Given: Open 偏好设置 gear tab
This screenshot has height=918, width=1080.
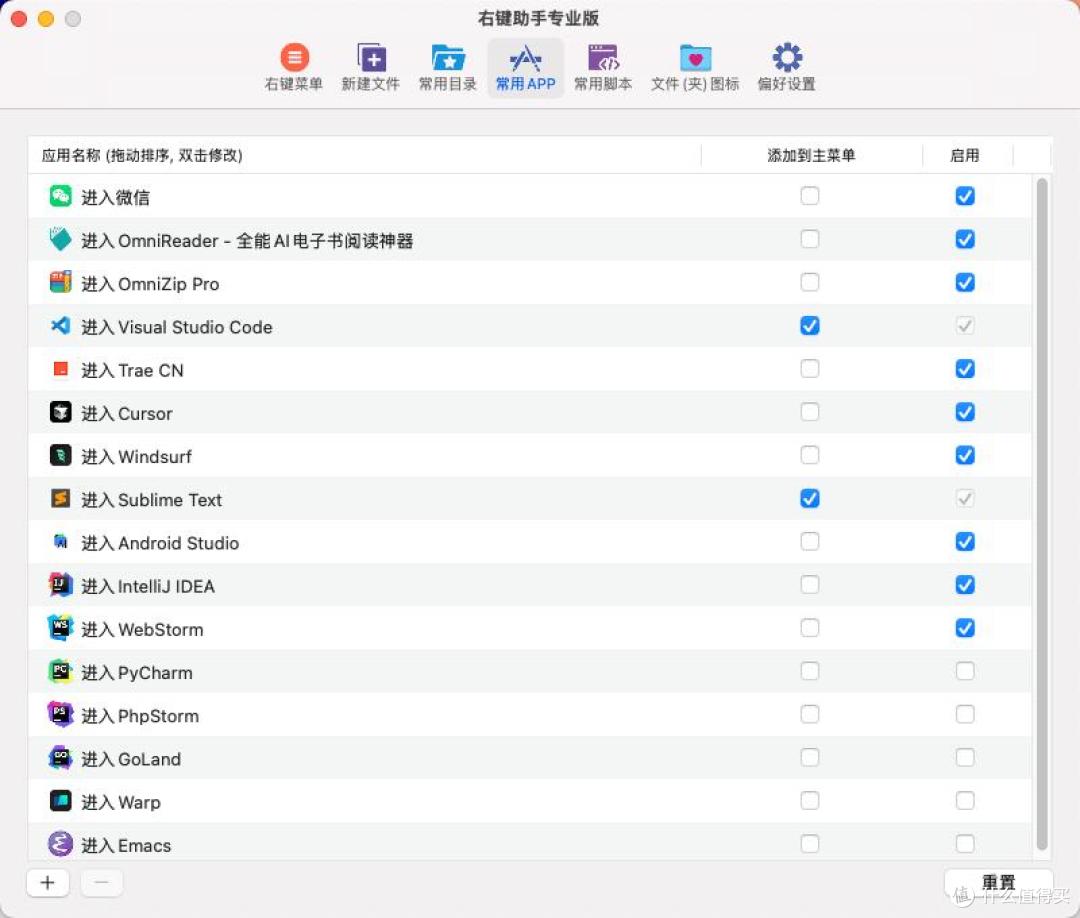Looking at the screenshot, I should tap(787, 67).
